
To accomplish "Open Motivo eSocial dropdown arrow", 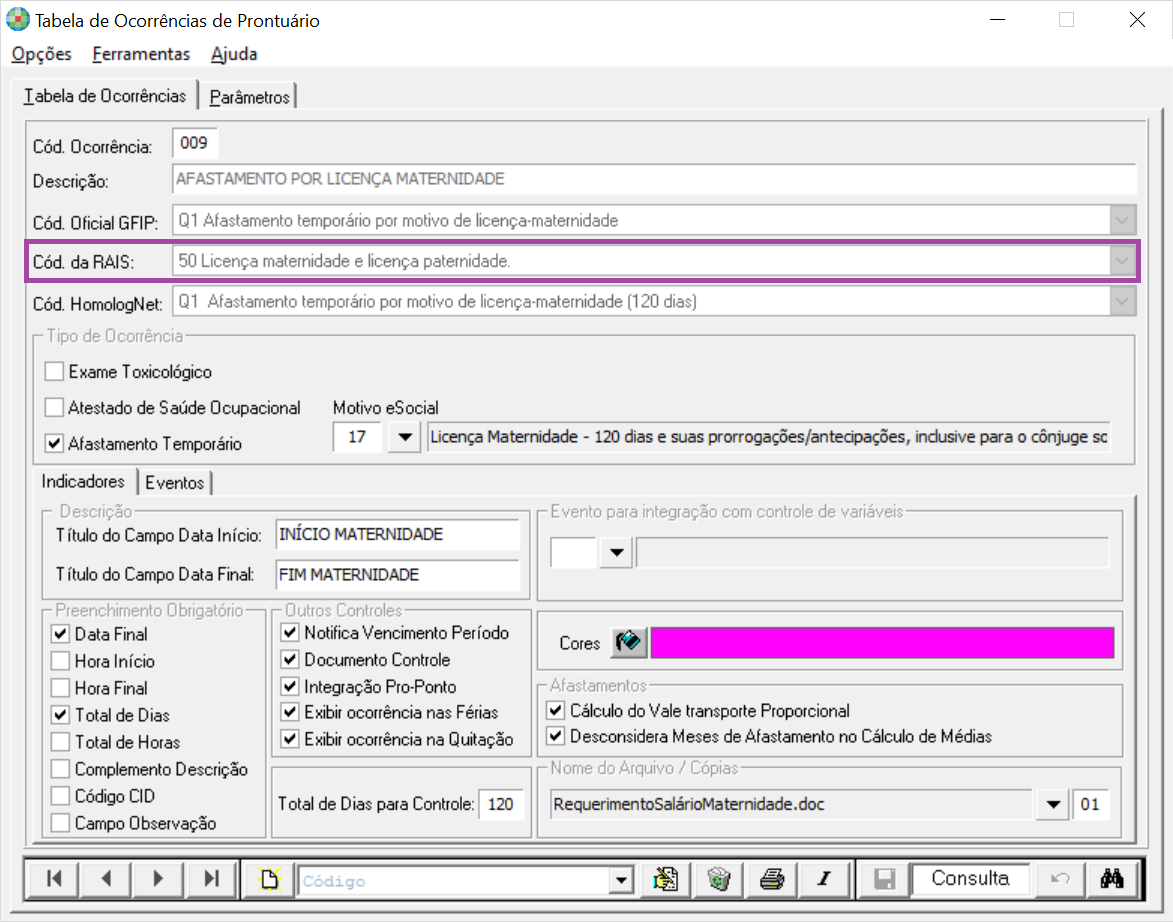I will coord(405,436).
